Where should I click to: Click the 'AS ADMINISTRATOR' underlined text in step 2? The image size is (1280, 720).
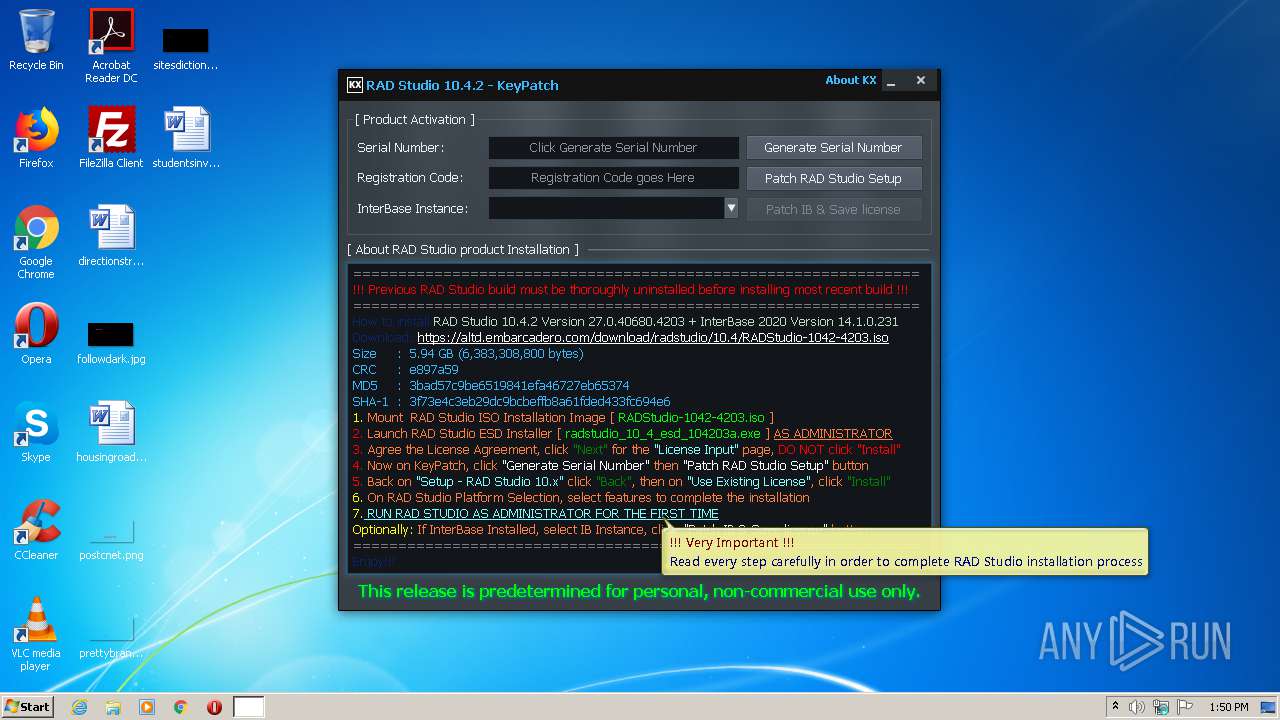tap(833, 433)
